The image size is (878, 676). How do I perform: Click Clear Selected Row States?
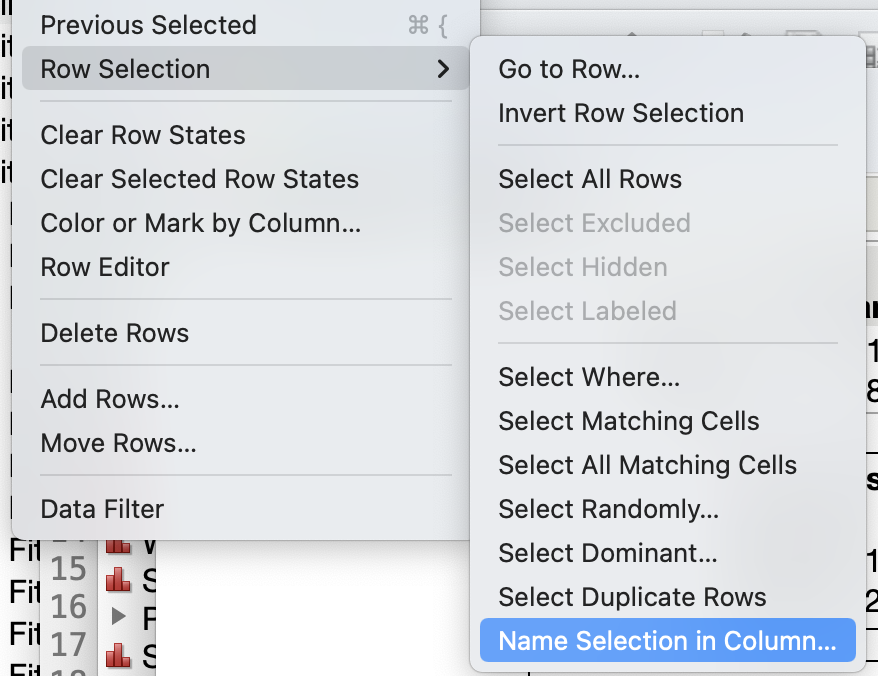click(x=200, y=179)
